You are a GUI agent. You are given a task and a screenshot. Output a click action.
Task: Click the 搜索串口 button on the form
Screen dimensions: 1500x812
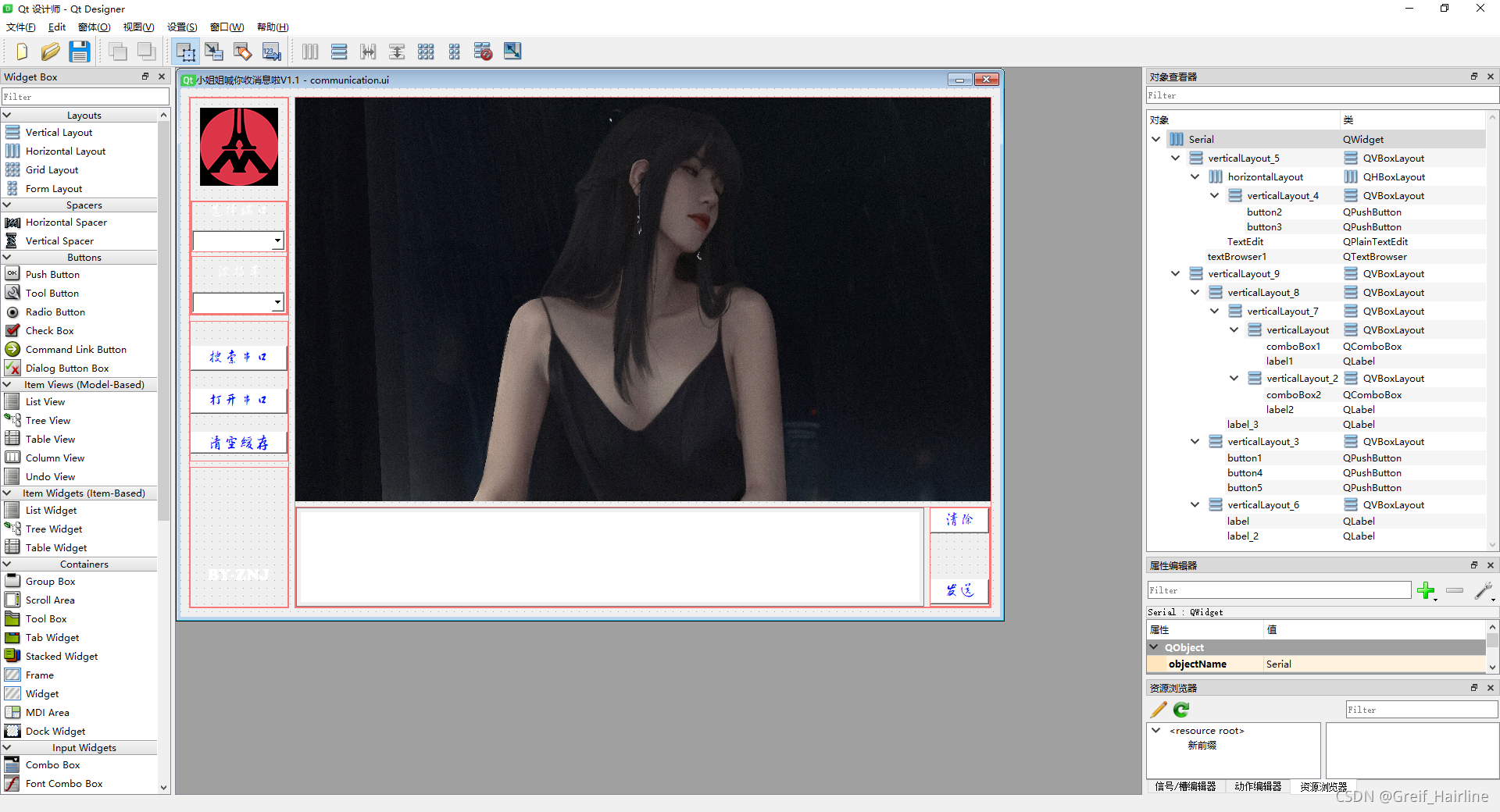239,357
